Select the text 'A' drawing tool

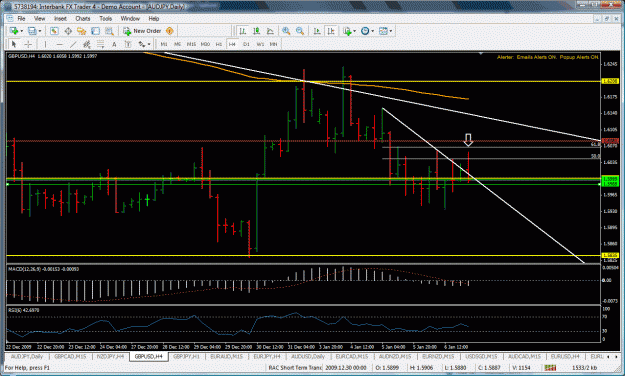[x=114, y=44]
